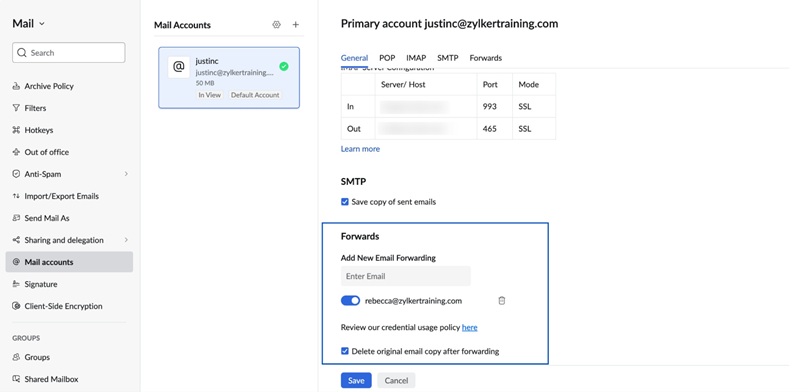Click the Save button
This screenshot has width=811, height=392.
pyautogui.click(x=356, y=381)
